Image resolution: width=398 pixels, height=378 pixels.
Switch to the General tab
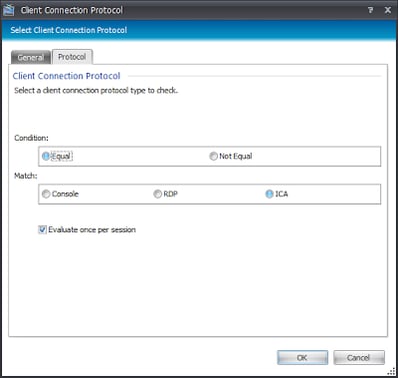coord(31,57)
